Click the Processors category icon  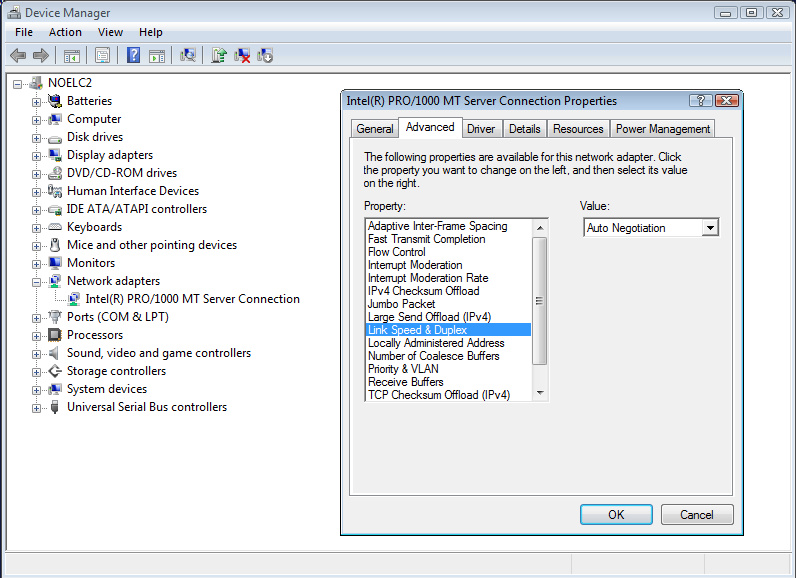point(55,335)
